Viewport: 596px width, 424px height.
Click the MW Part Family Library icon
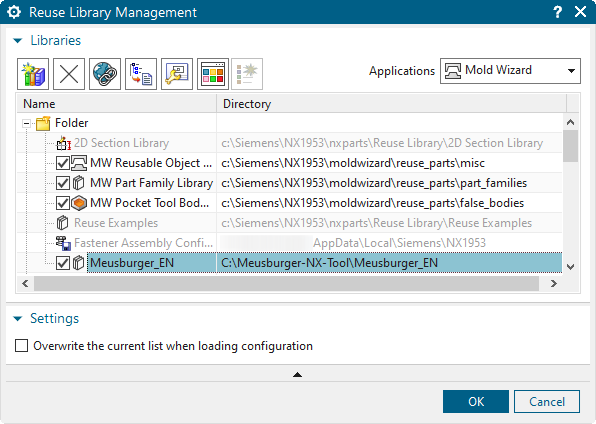78,183
